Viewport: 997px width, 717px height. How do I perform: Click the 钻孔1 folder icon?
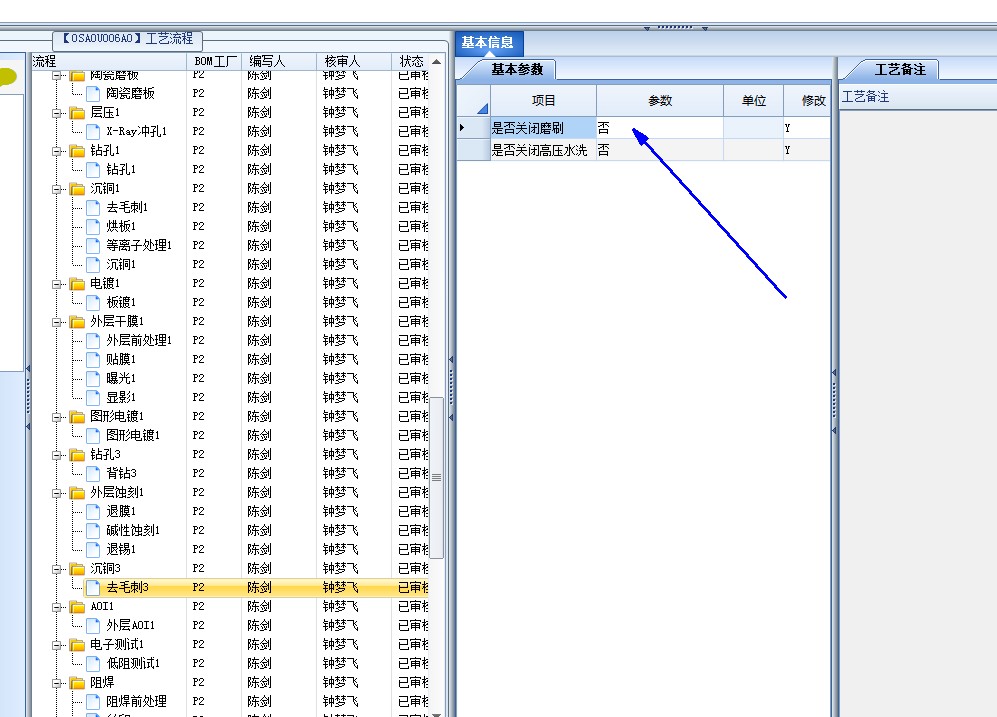77,151
